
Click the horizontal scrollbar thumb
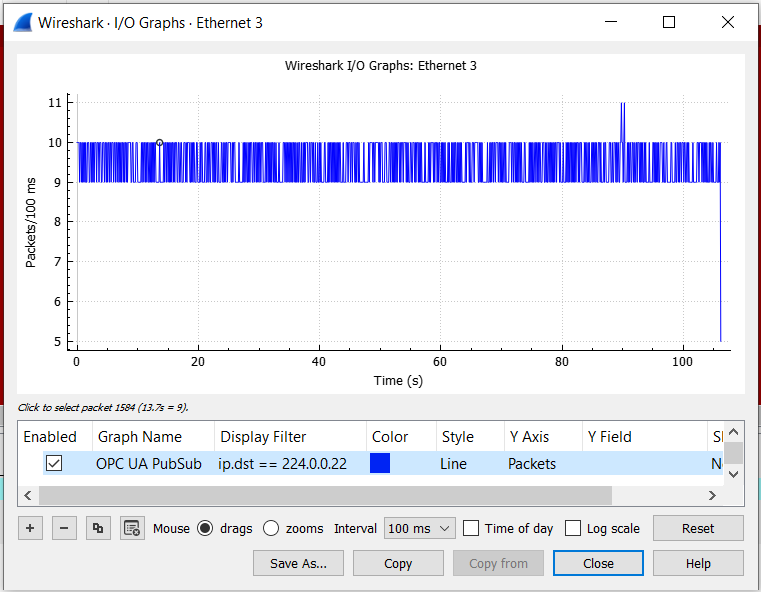[325, 495]
